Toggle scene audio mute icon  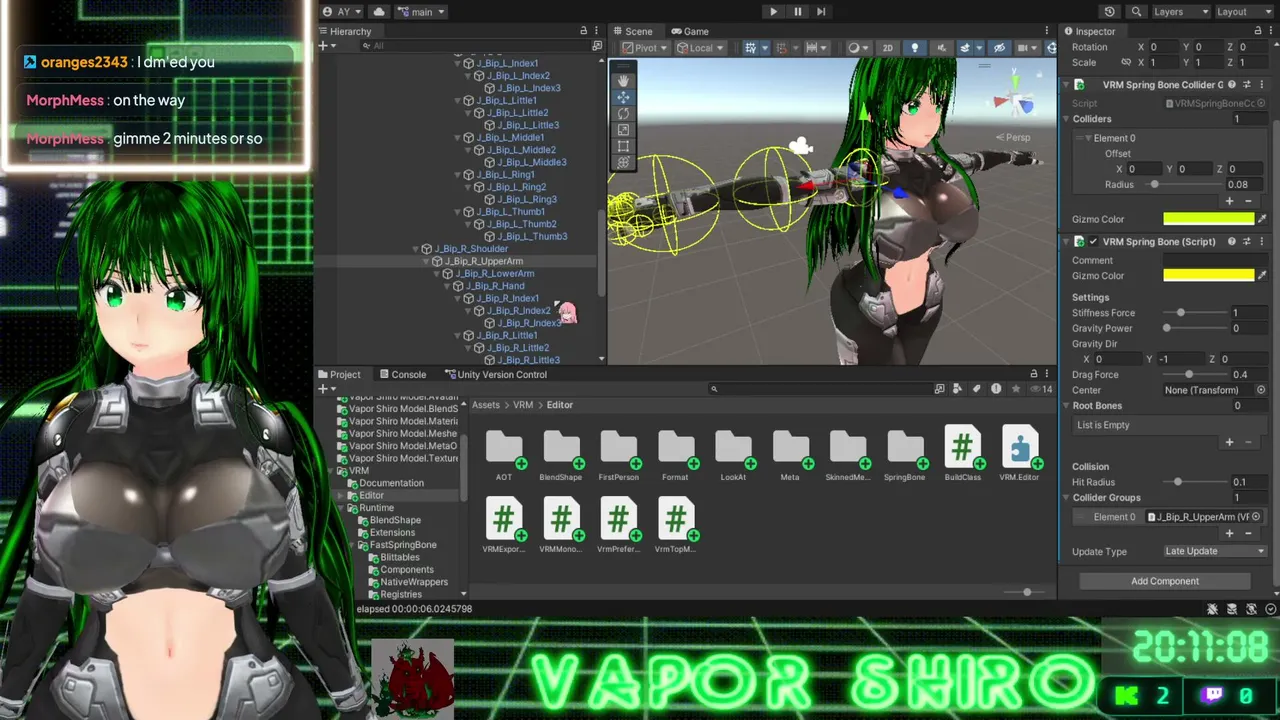coord(941,48)
